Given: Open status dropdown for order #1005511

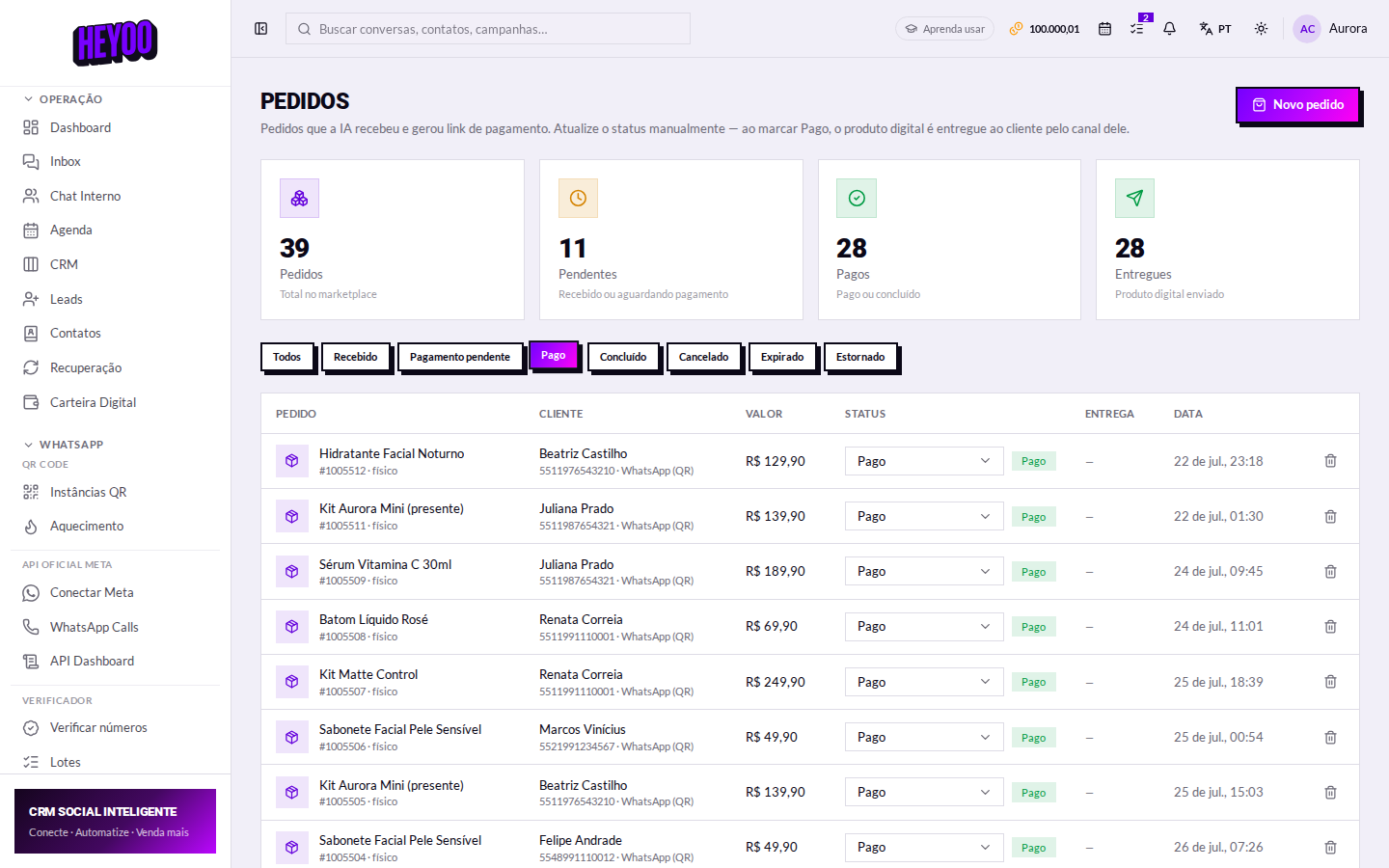Looking at the screenshot, I should pos(924,516).
